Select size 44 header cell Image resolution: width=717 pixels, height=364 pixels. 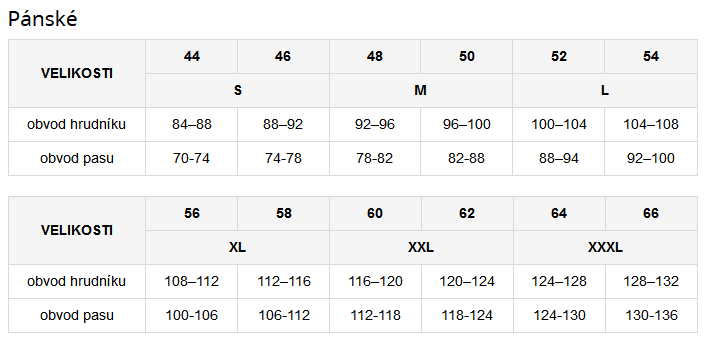point(192,56)
